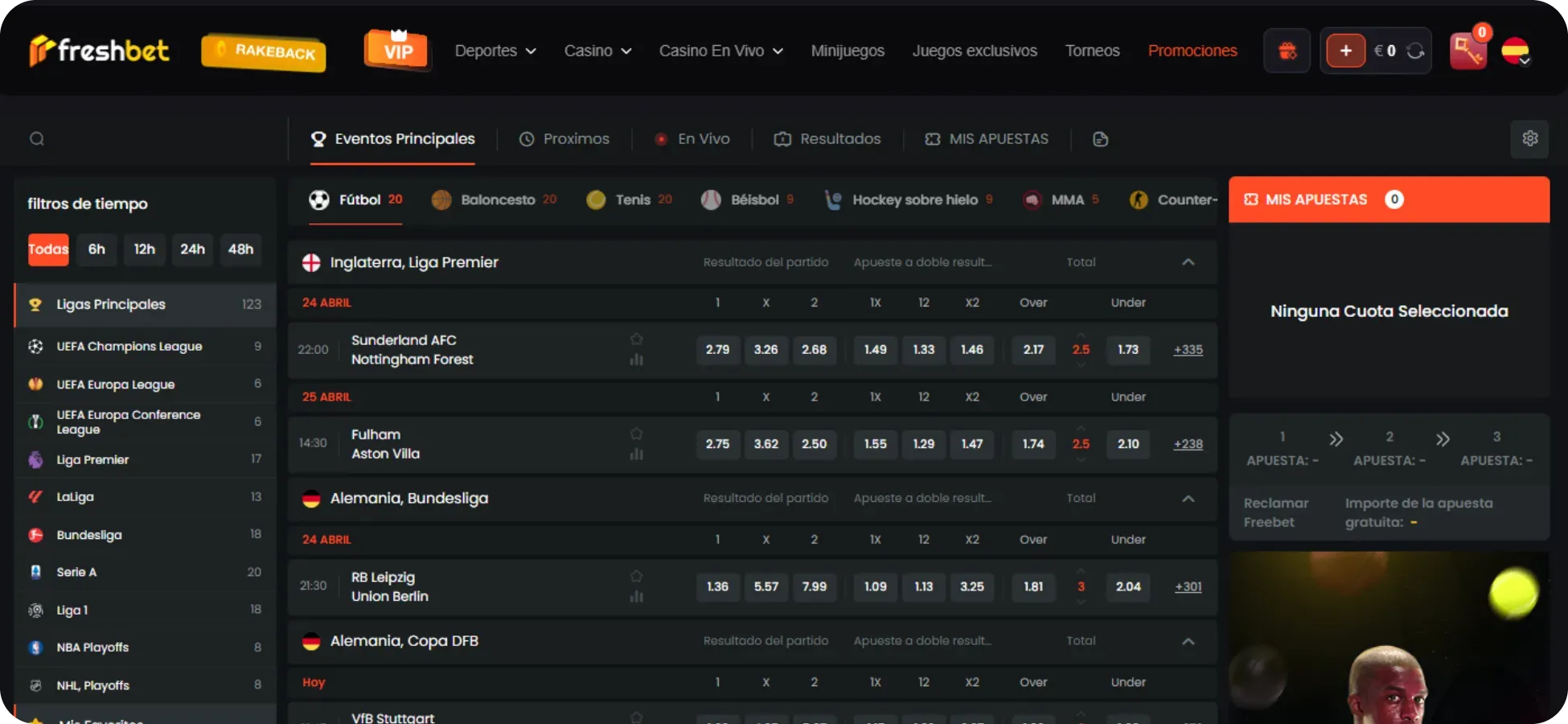Refresh the euro balance icon
This screenshot has width=1568, height=724.
[1415, 51]
